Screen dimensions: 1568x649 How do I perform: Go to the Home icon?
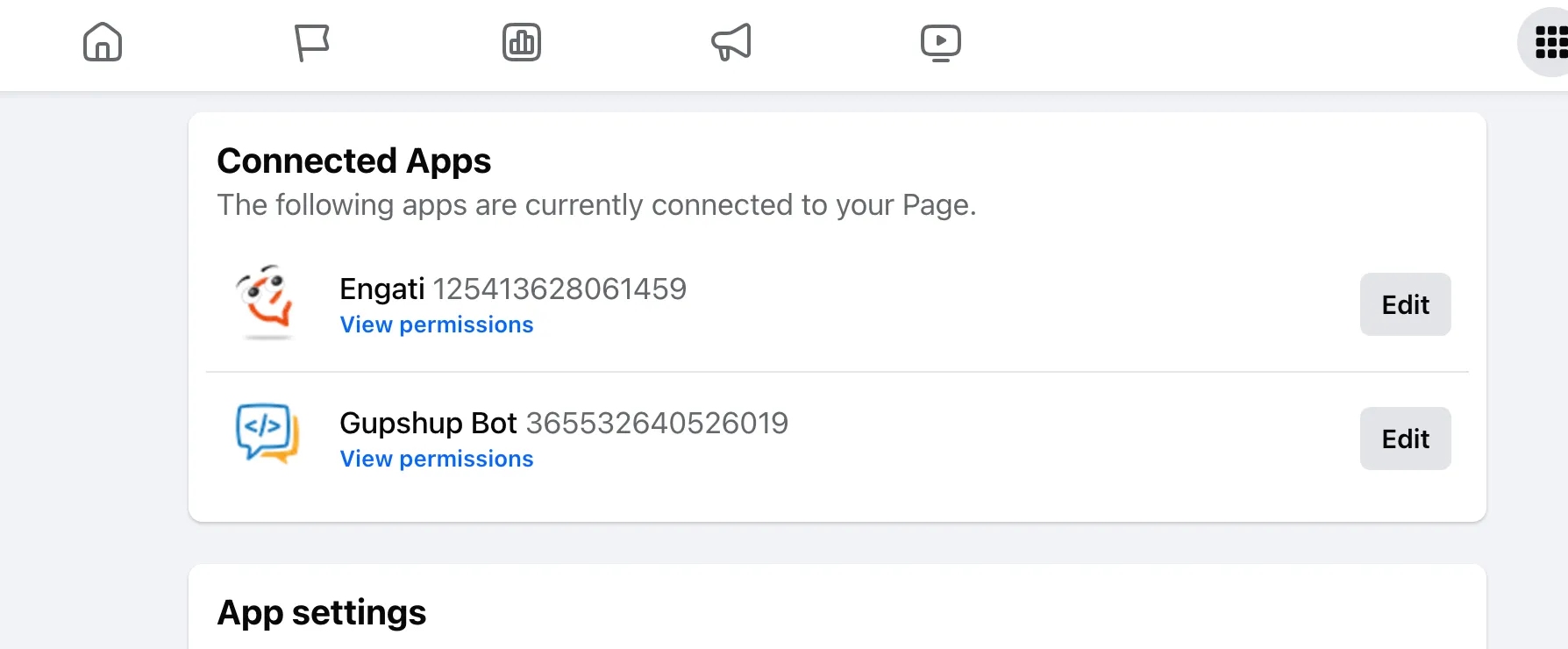[103, 42]
